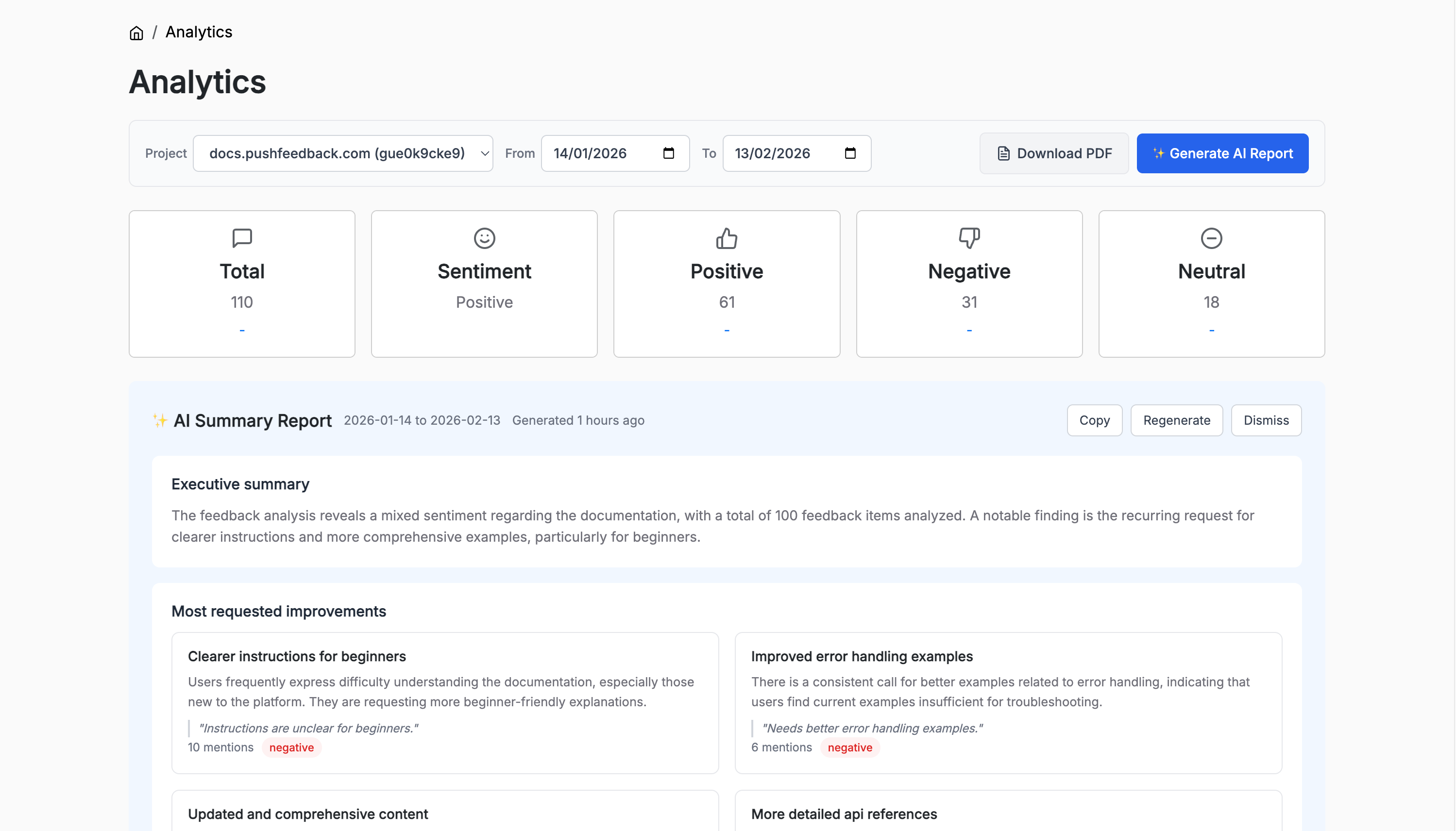Click the Download PDF button

coord(1054,153)
